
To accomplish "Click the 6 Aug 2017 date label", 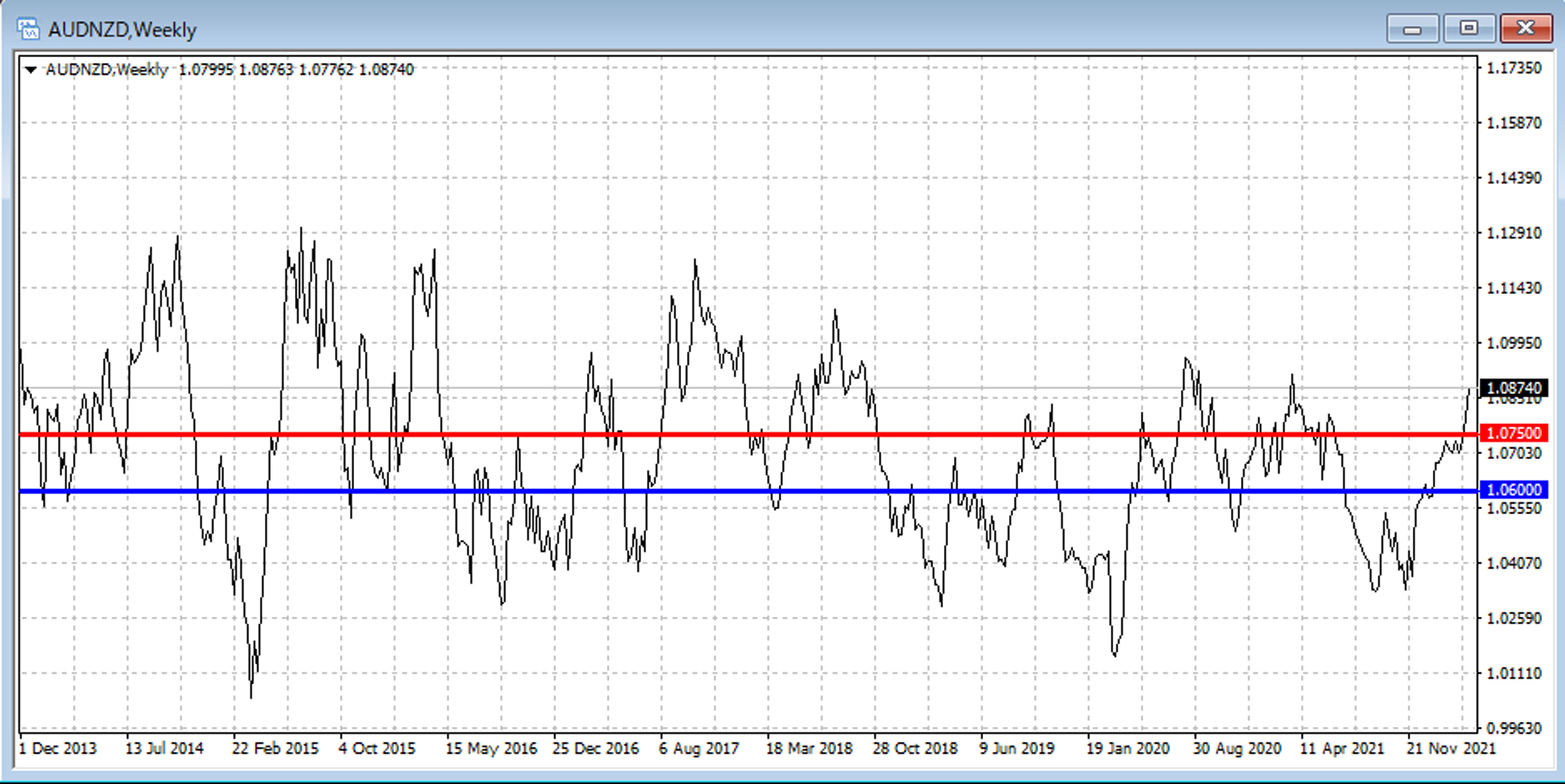I will [x=699, y=748].
